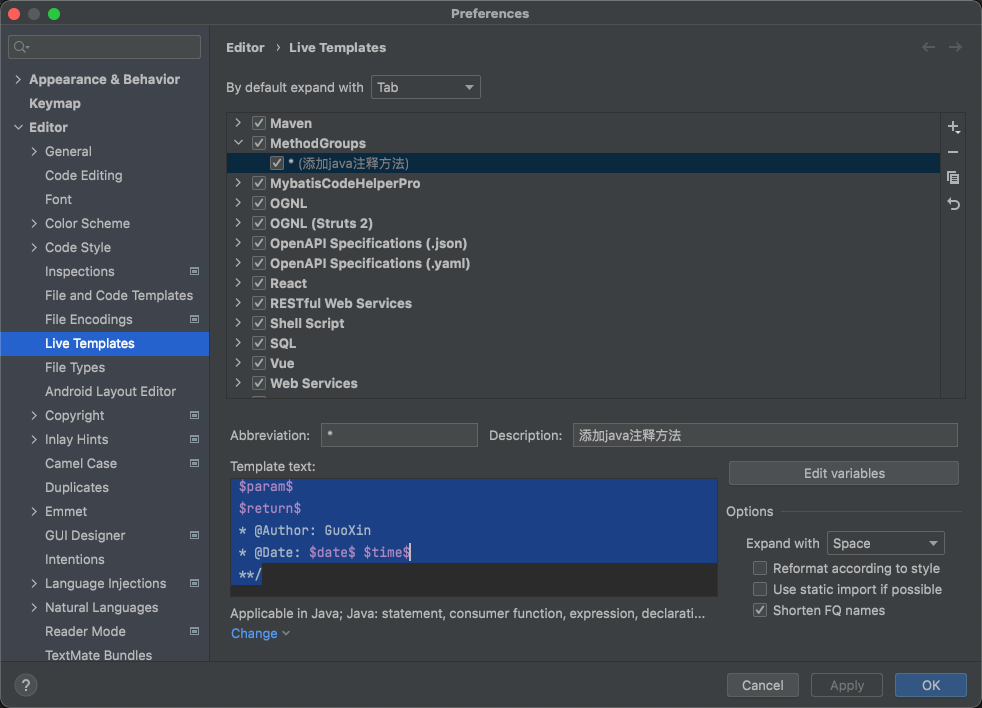This screenshot has height=708, width=982.
Task: Select RESTful Web Services group row
Action: [x=583, y=303]
